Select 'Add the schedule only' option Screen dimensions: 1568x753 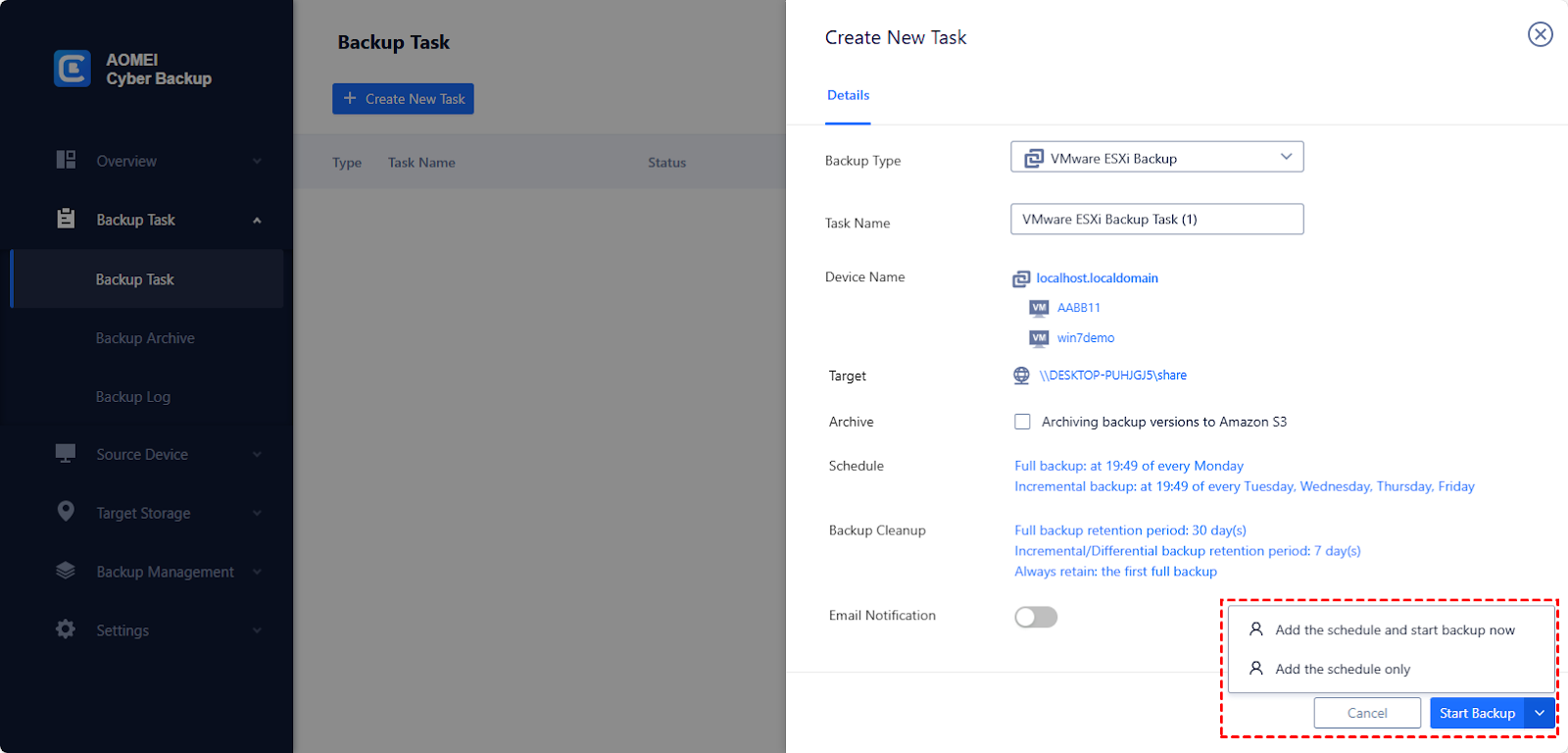tap(1342, 670)
